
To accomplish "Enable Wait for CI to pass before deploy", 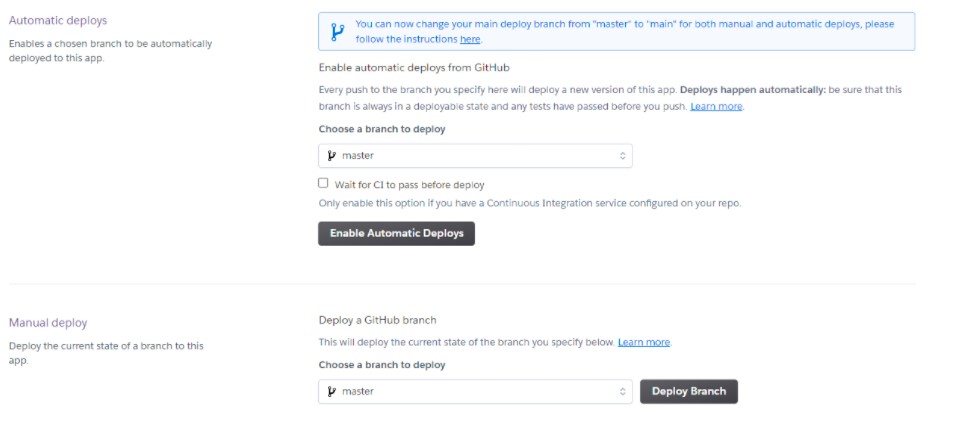I will [x=323, y=183].
